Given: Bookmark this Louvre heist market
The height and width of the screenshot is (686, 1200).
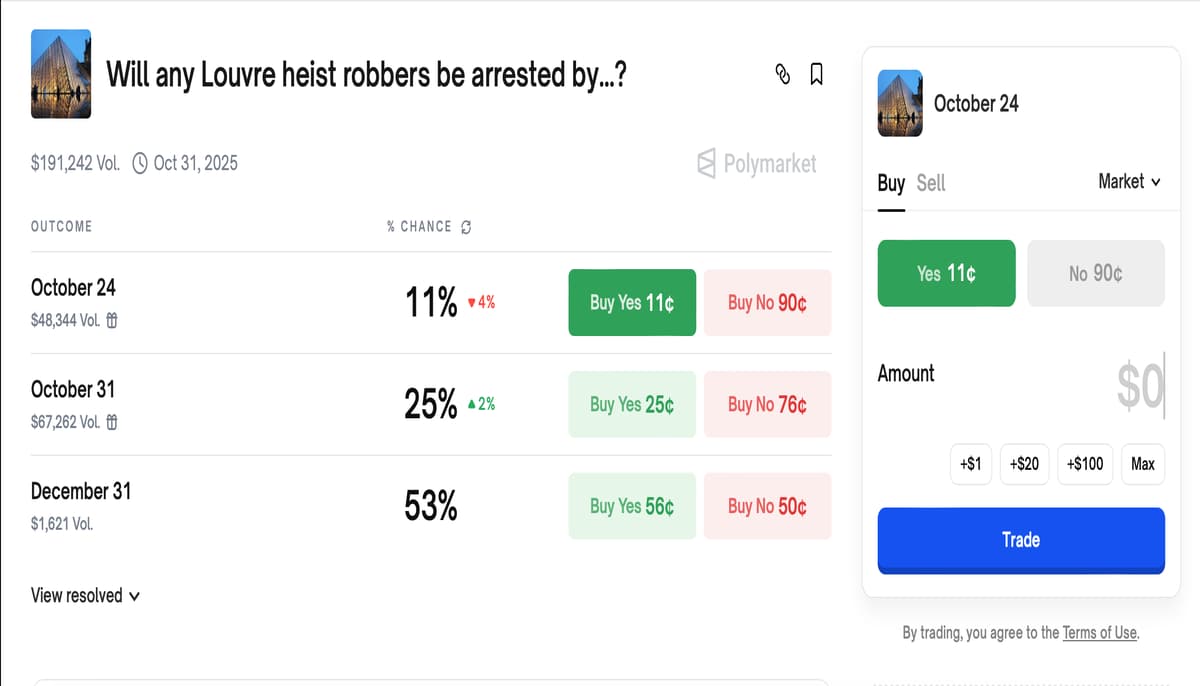Looking at the screenshot, I should click(x=816, y=74).
